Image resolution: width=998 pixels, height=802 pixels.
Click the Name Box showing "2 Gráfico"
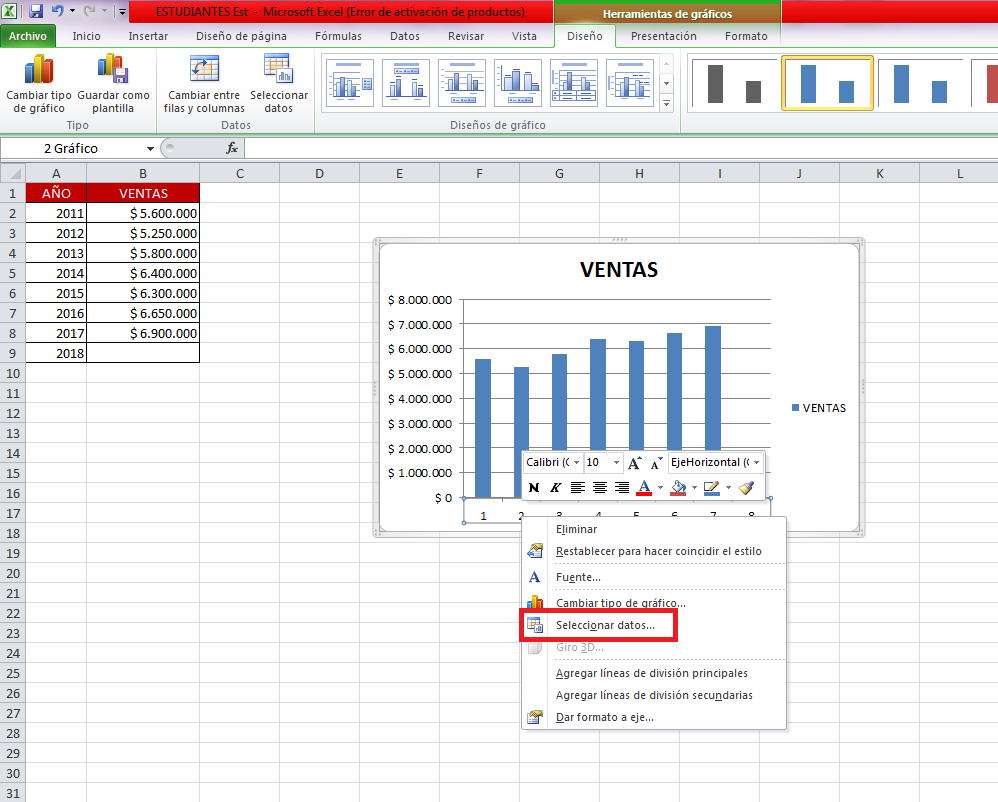point(70,147)
